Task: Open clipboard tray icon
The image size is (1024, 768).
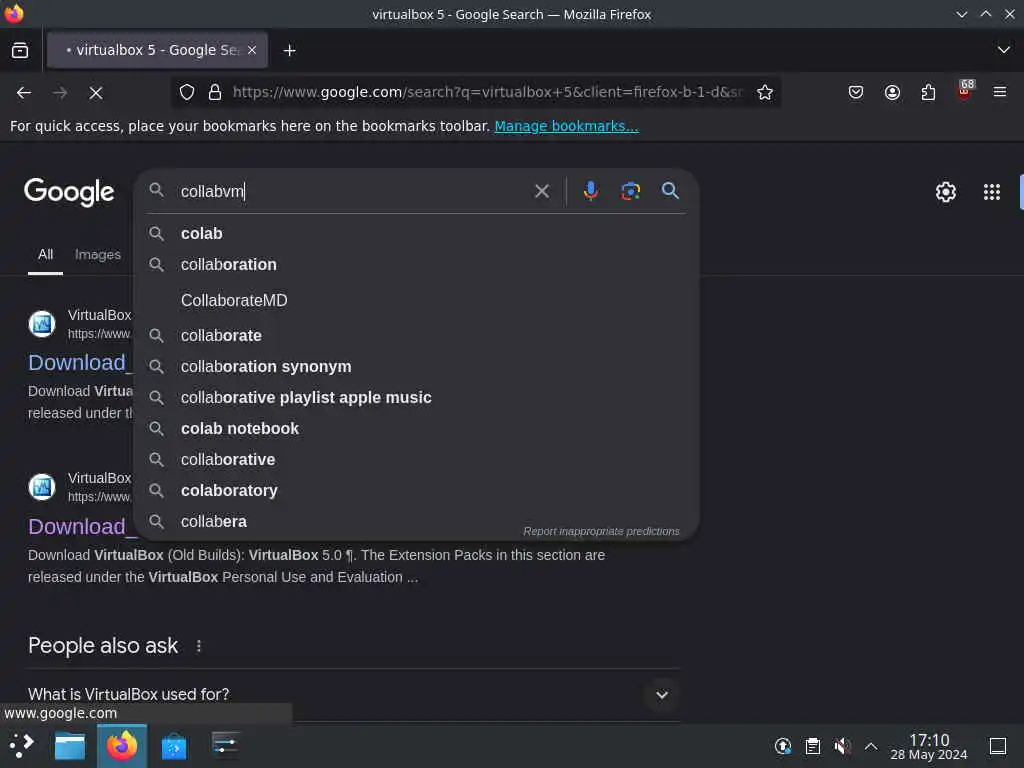Action: (812, 746)
